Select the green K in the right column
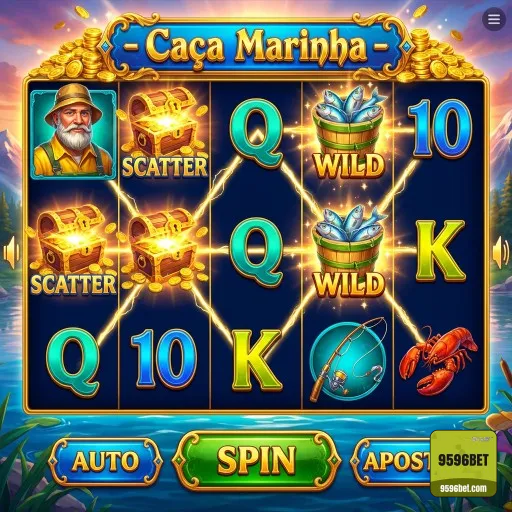This screenshot has height=512, width=512. tap(441, 252)
